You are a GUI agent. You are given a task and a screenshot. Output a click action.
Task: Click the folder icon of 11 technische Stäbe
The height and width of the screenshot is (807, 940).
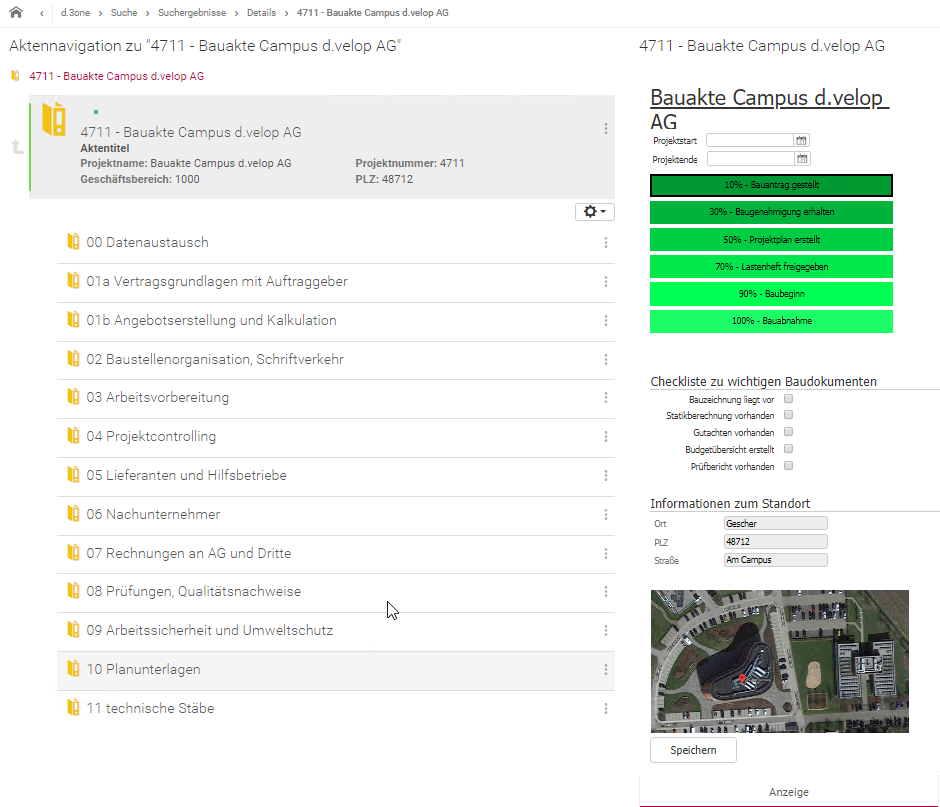pyautogui.click(x=73, y=707)
